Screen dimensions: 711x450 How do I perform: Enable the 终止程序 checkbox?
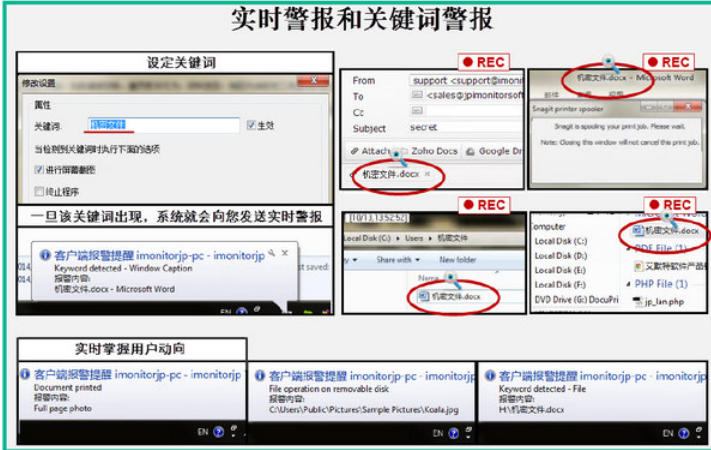pos(38,190)
